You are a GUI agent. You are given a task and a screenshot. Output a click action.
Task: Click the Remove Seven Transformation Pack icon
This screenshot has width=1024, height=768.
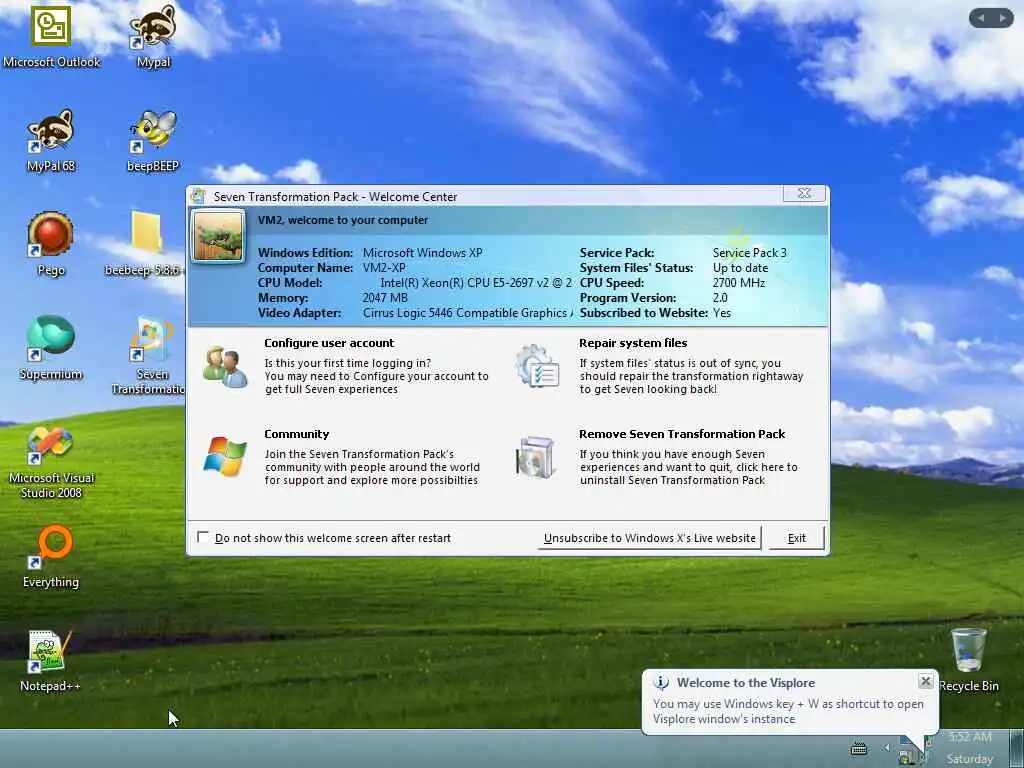[x=536, y=456]
